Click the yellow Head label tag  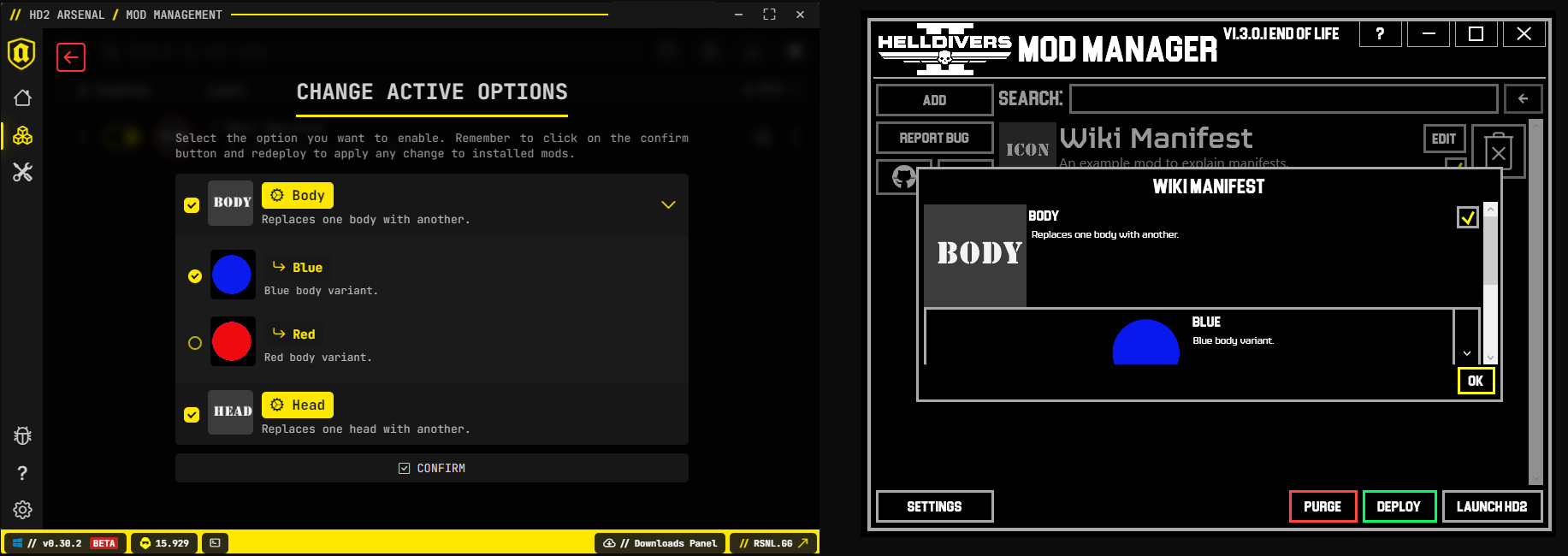click(298, 405)
